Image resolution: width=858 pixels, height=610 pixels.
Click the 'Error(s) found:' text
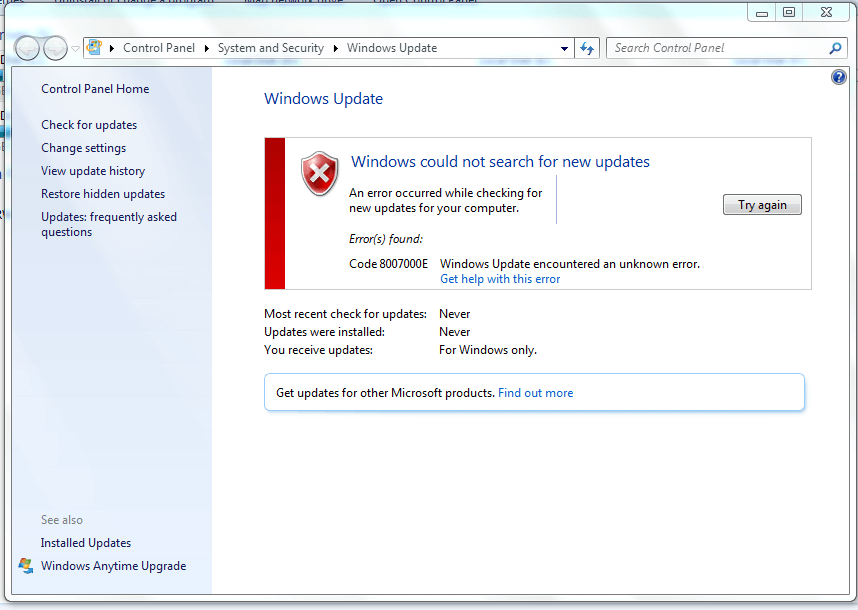point(386,239)
